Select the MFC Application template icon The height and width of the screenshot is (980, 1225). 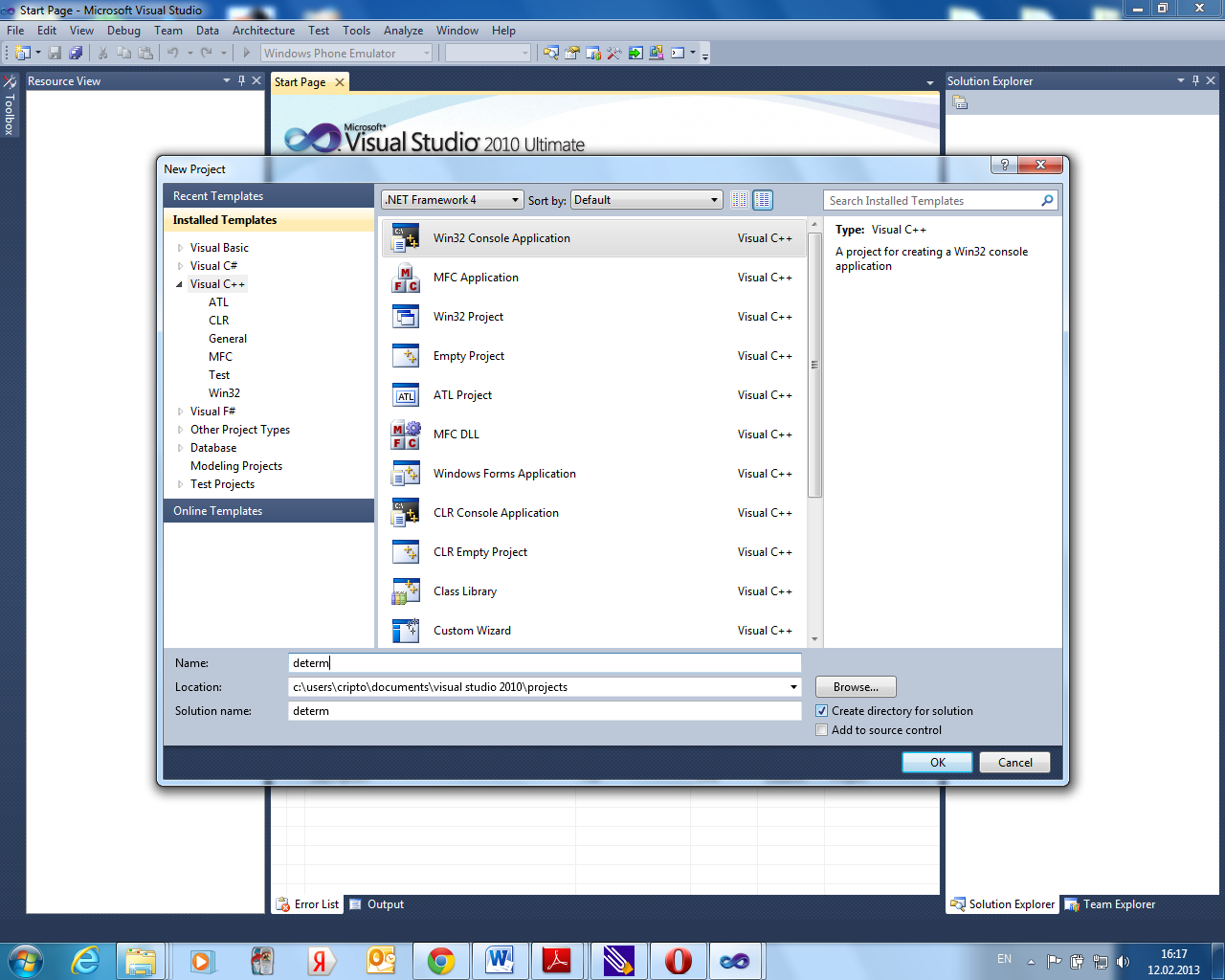(406, 278)
